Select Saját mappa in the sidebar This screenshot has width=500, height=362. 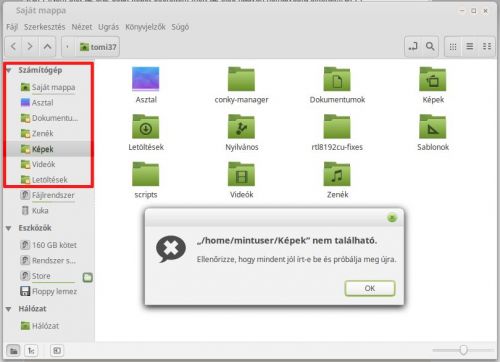click(x=48, y=87)
